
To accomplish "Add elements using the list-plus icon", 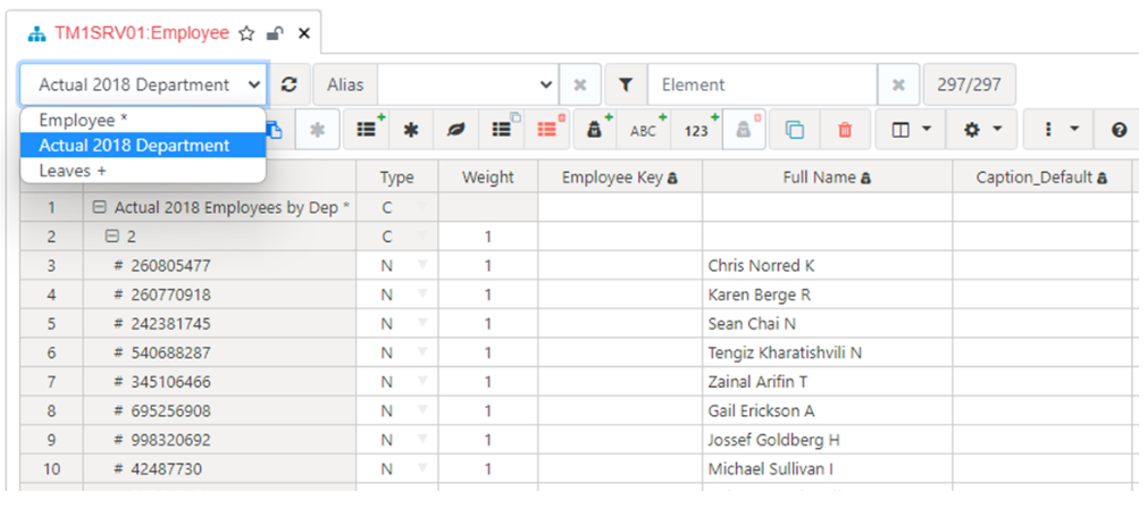I will [368, 130].
